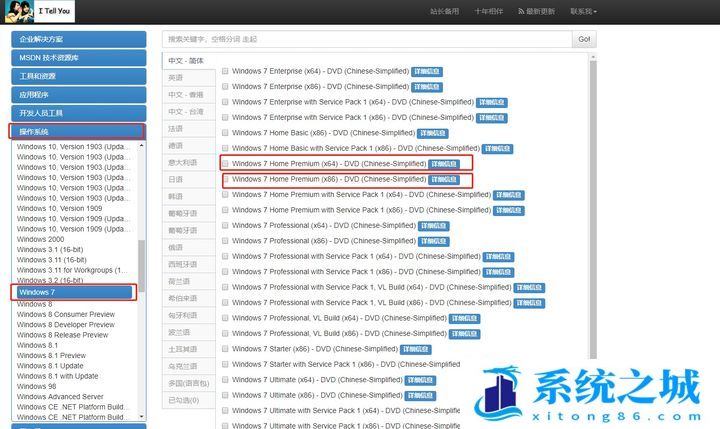Check Windows 7 Enterprise (x64) DVD
This screenshot has width=720, height=429.
point(225,71)
